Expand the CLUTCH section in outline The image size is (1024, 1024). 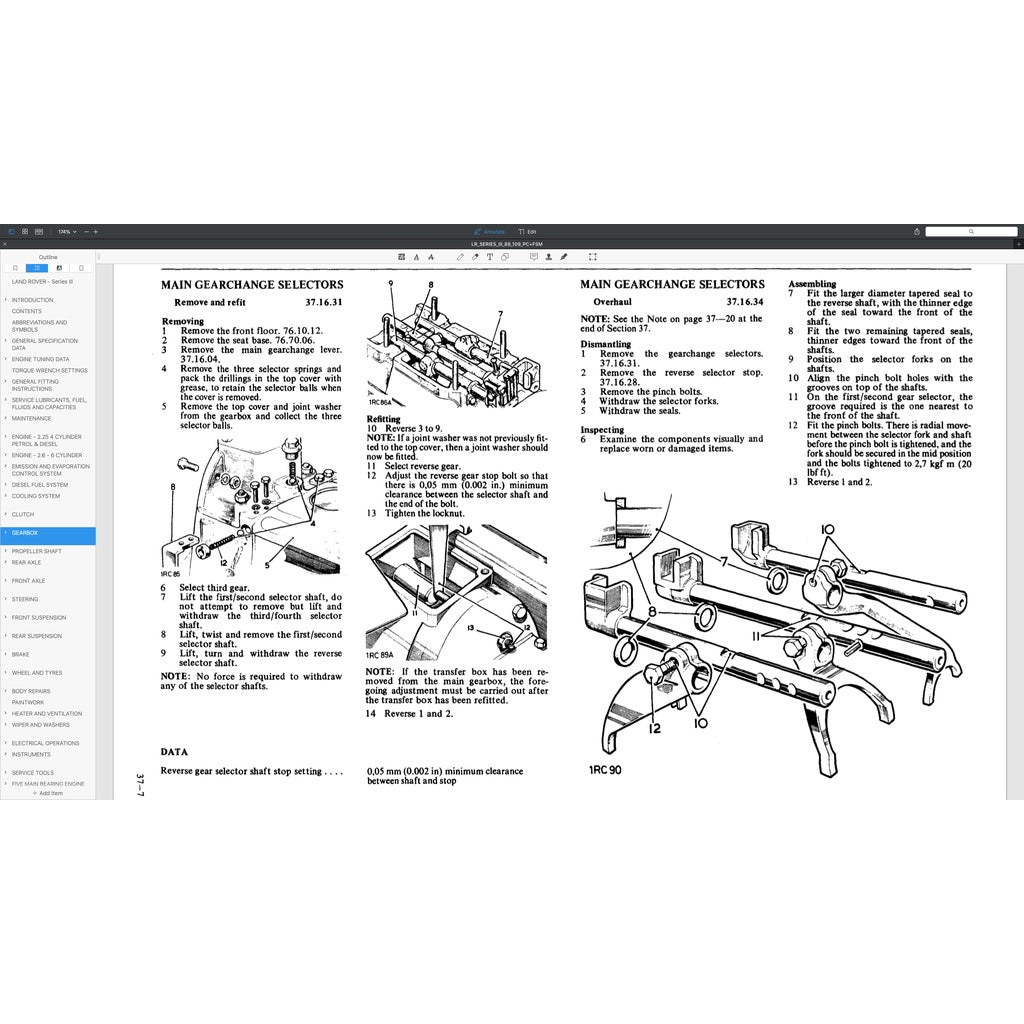click(6, 514)
